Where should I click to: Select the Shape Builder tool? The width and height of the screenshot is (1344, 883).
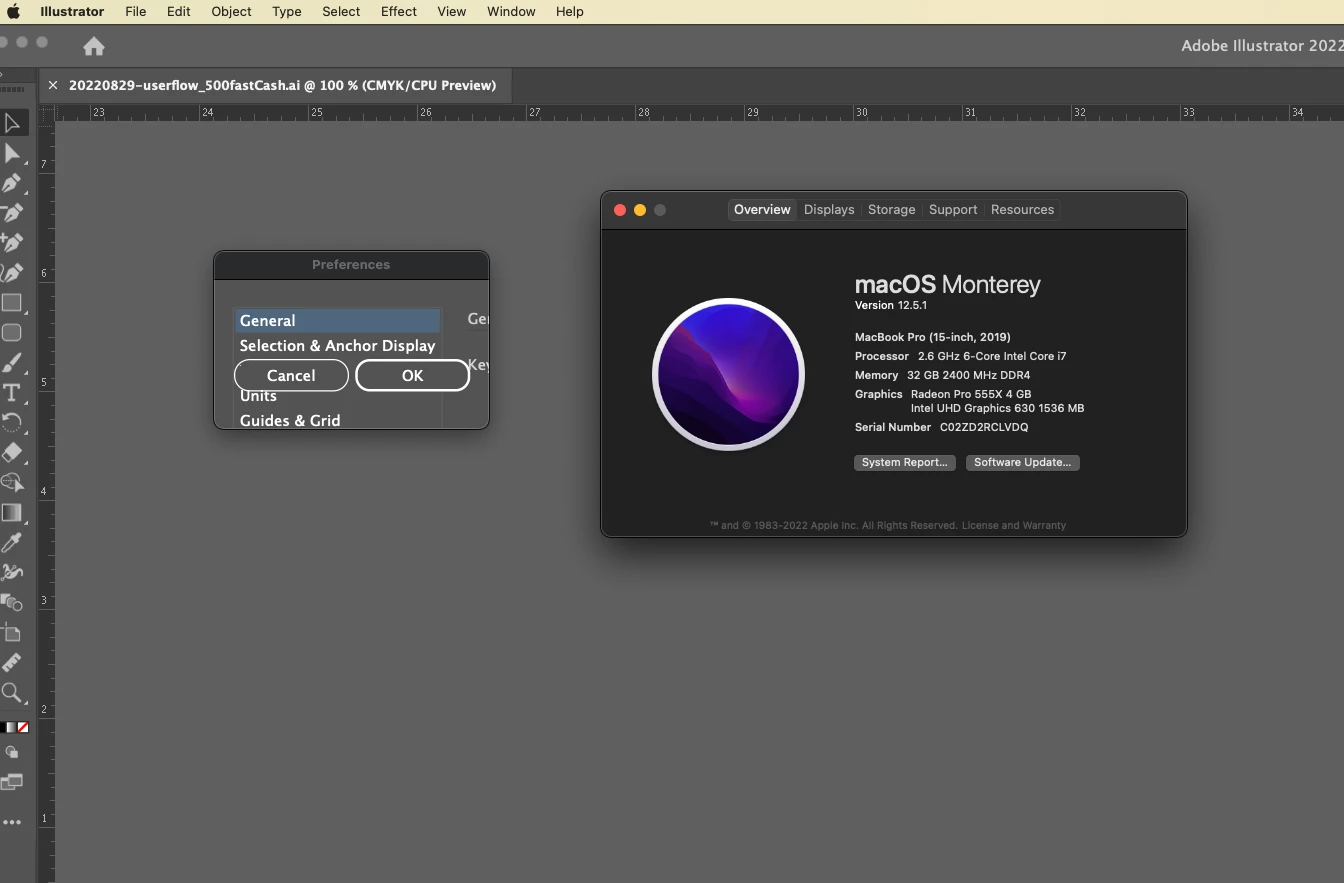(x=12, y=482)
